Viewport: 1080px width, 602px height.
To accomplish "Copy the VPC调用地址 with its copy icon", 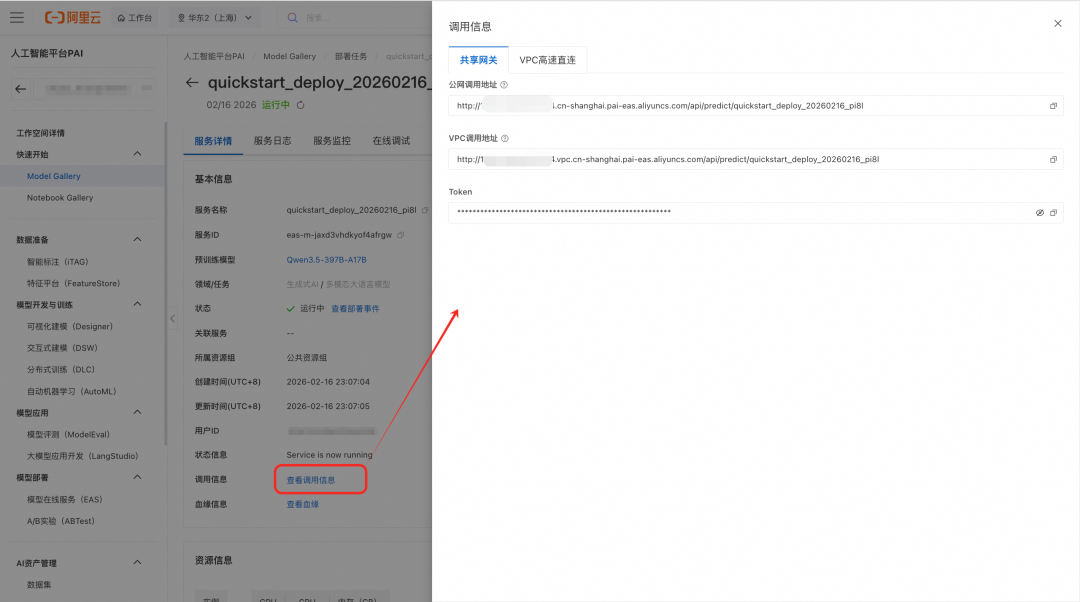I will point(1052,158).
